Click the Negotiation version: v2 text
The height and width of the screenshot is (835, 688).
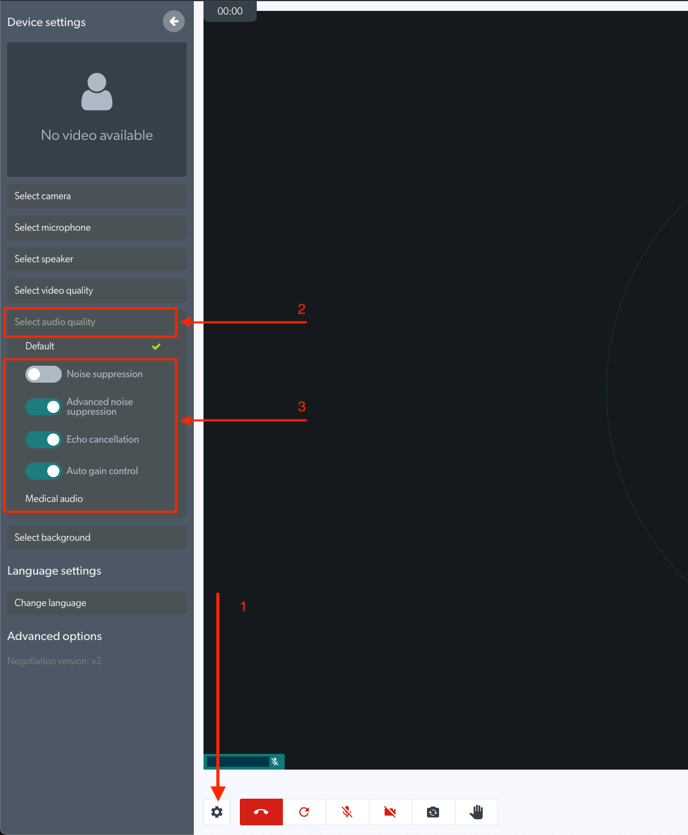point(54,661)
